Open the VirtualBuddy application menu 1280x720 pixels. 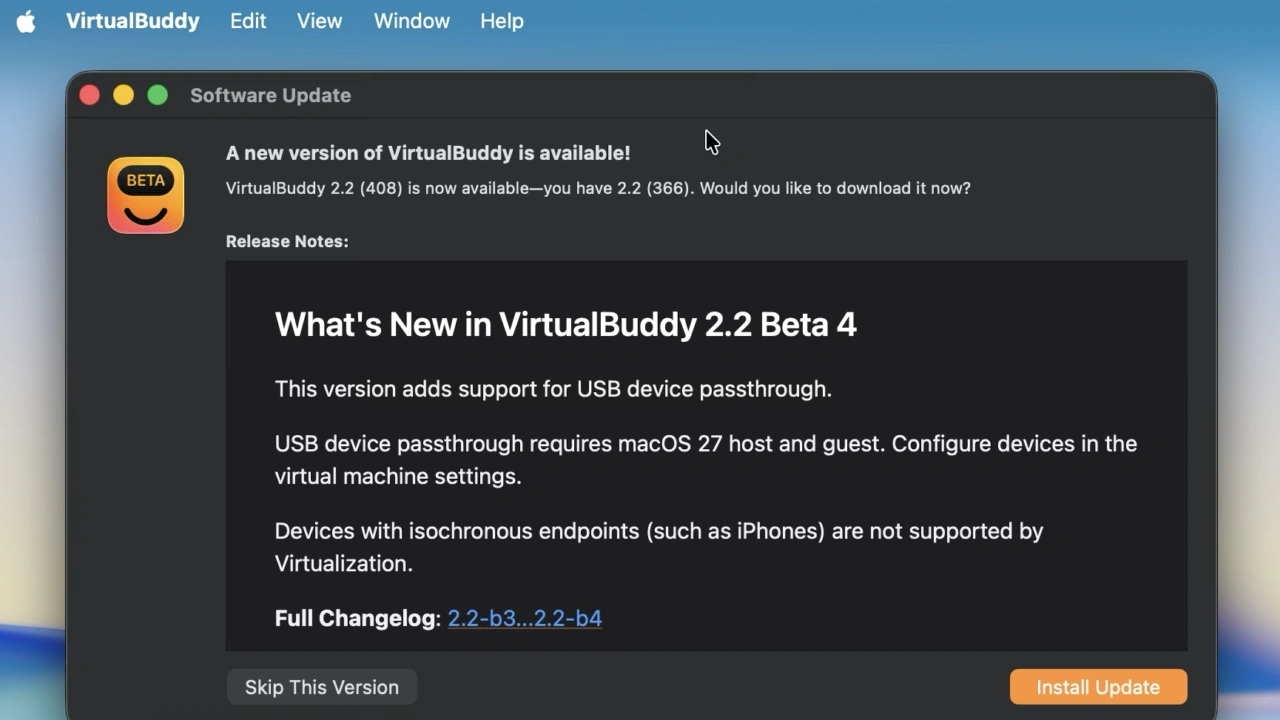[133, 21]
